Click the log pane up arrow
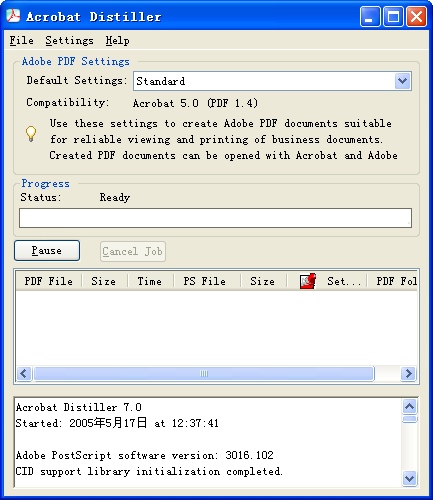 point(409,406)
